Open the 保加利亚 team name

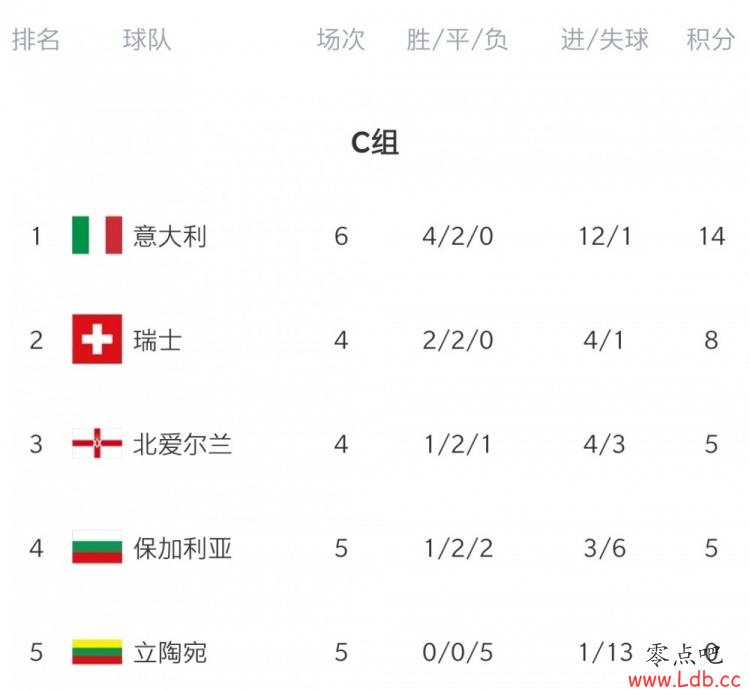(182, 548)
